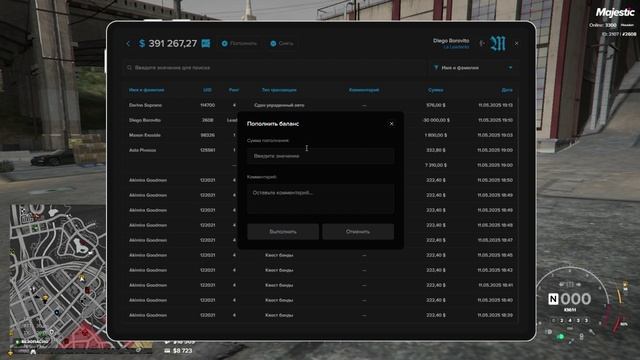This screenshot has width=640, height=360.
Task: Click the N gear indicator on speedometer
Action: [x=553, y=299]
